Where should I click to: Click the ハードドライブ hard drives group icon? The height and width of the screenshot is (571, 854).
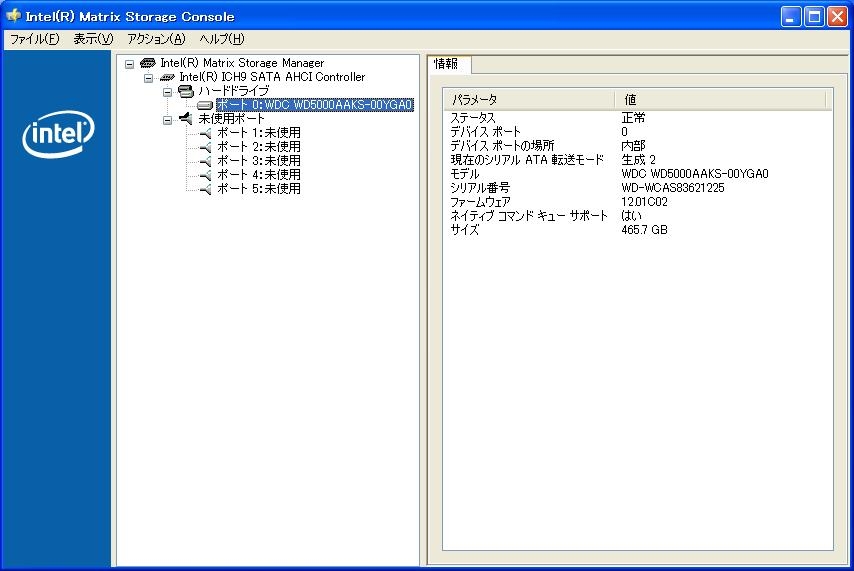click(x=186, y=91)
